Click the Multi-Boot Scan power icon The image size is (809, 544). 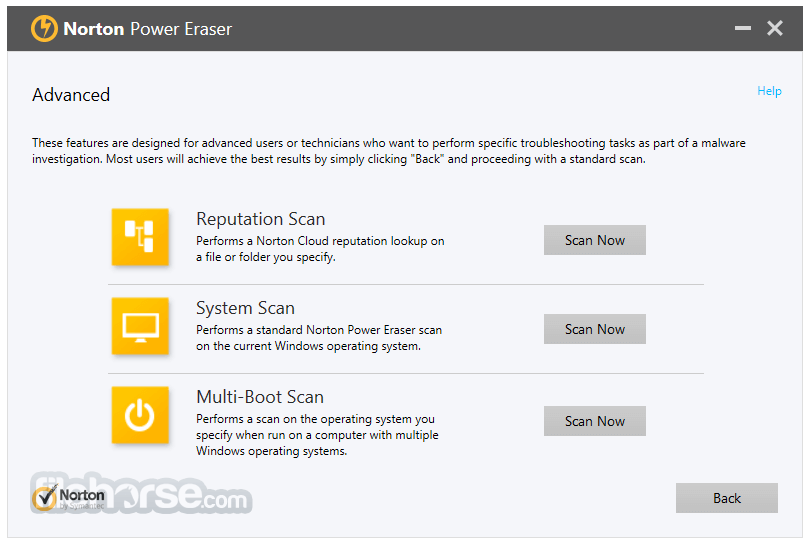click(140, 415)
